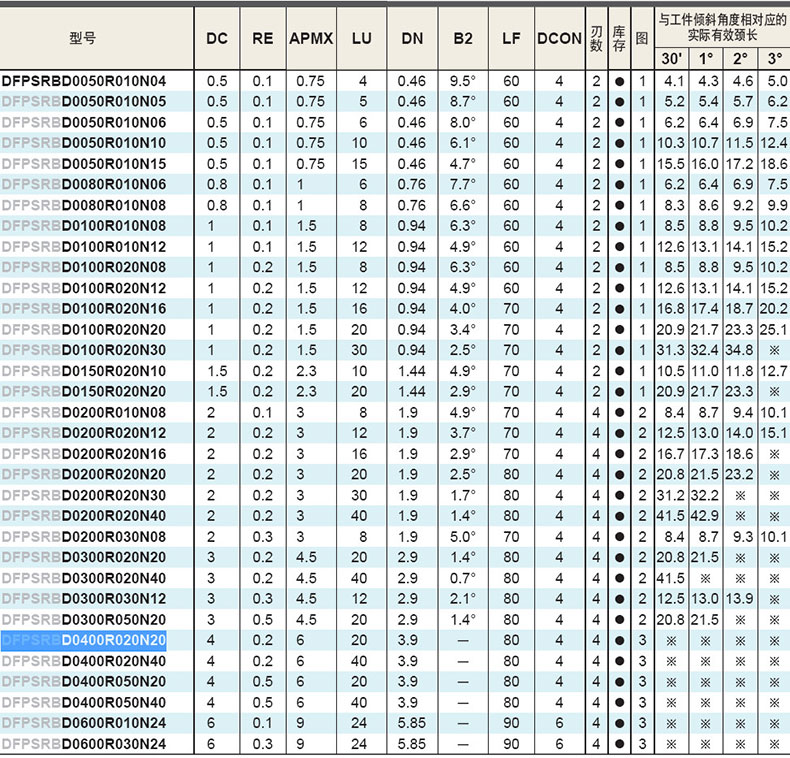The image size is (790, 758).
Task: Open the highlighted model DFPSRBD0400R020N20
Action: pyautogui.click(x=84, y=640)
